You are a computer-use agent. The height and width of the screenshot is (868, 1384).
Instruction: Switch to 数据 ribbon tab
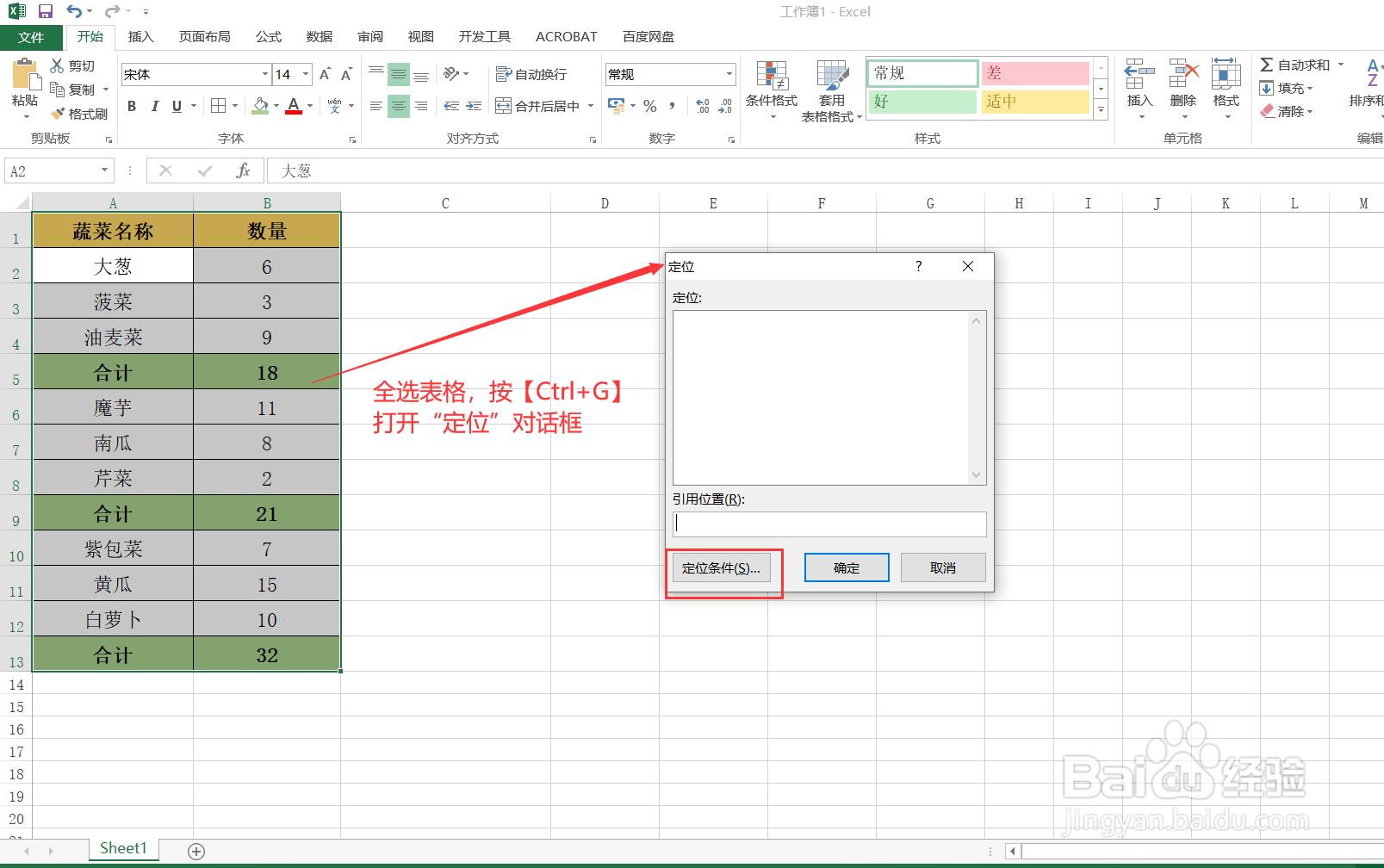[320, 37]
